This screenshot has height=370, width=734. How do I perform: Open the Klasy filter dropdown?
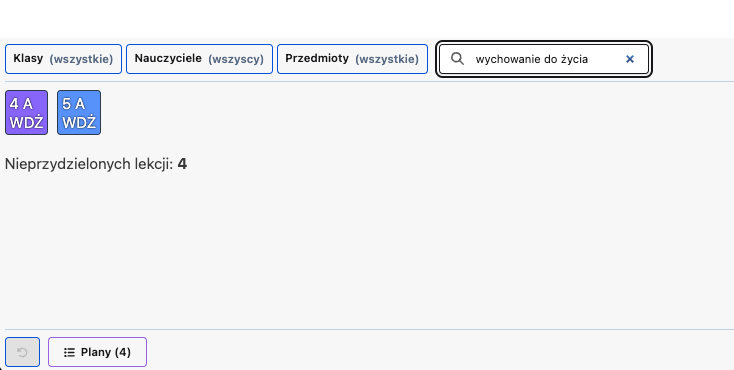[x=63, y=59]
